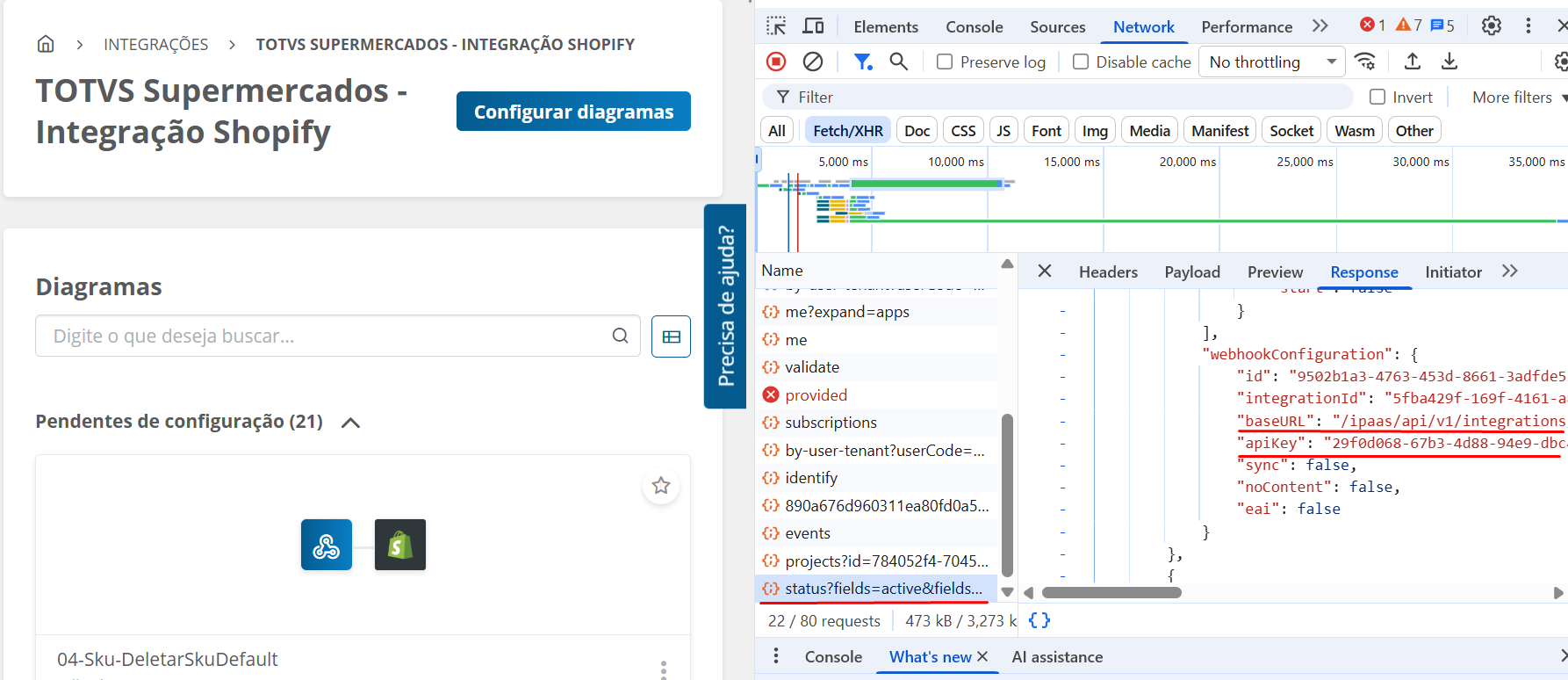Click the export HAR download icon
This screenshot has width=1568, height=680.
[1449, 61]
